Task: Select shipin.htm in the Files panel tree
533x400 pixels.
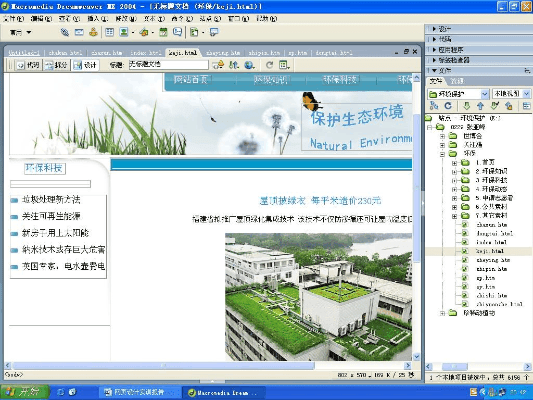Action: (491, 269)
